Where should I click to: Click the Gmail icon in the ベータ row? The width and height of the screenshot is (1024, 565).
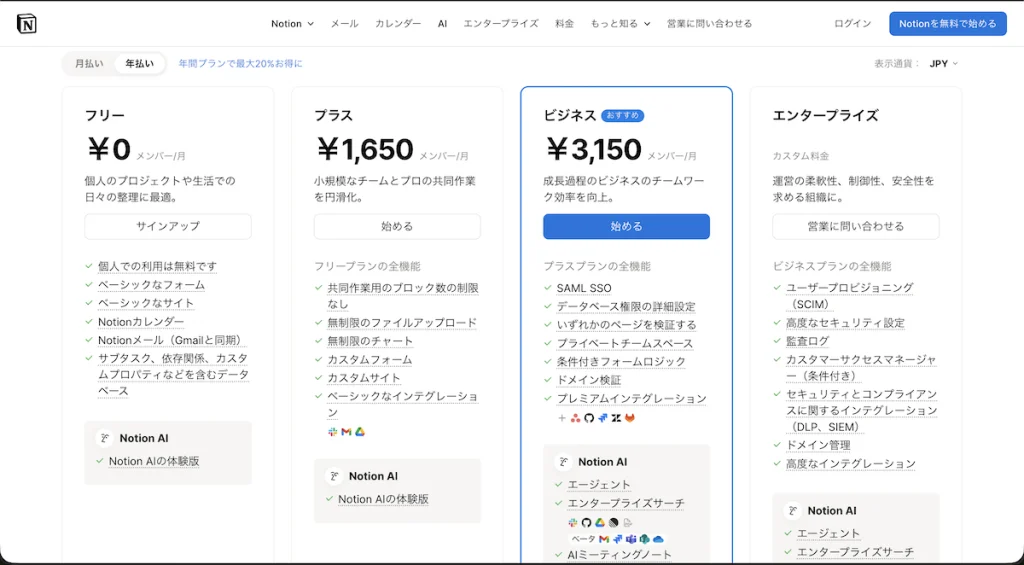(604, 539)
